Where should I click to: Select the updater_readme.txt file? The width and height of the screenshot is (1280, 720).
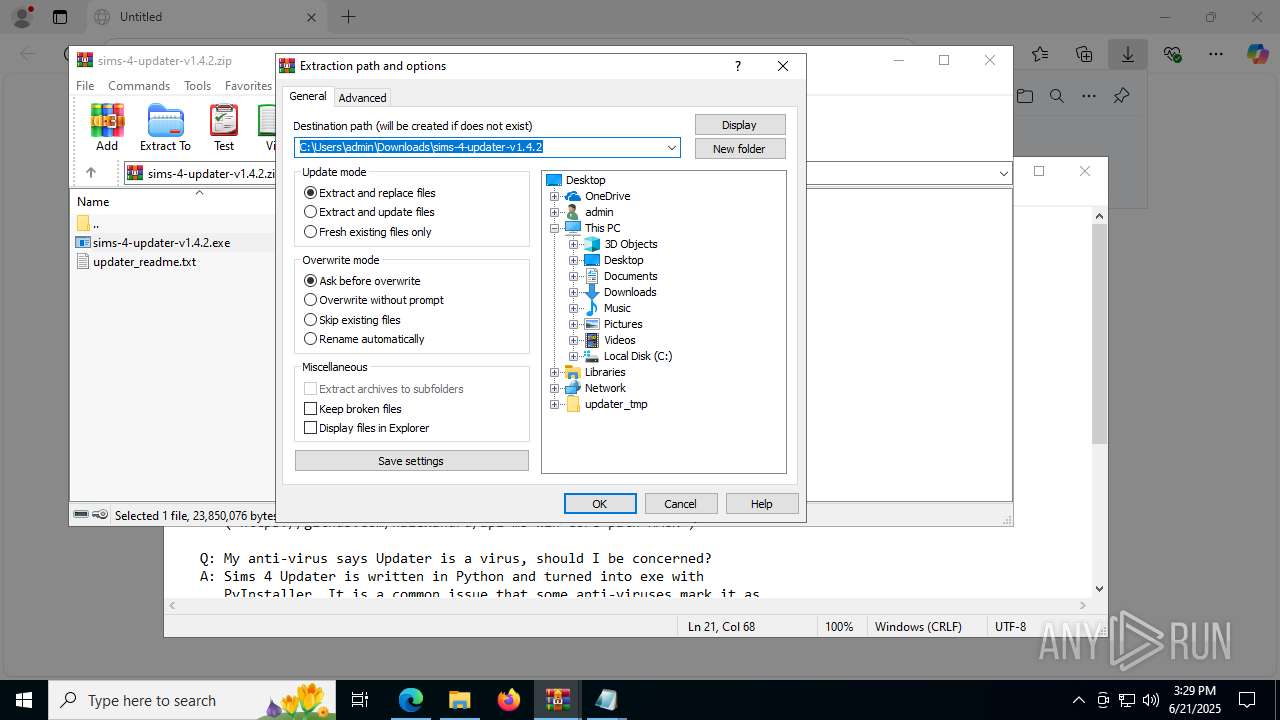point(136,262)
